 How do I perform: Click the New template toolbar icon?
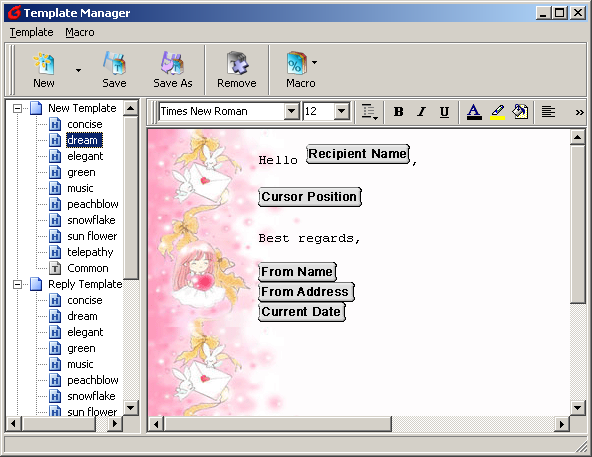[x=44, y=70]
